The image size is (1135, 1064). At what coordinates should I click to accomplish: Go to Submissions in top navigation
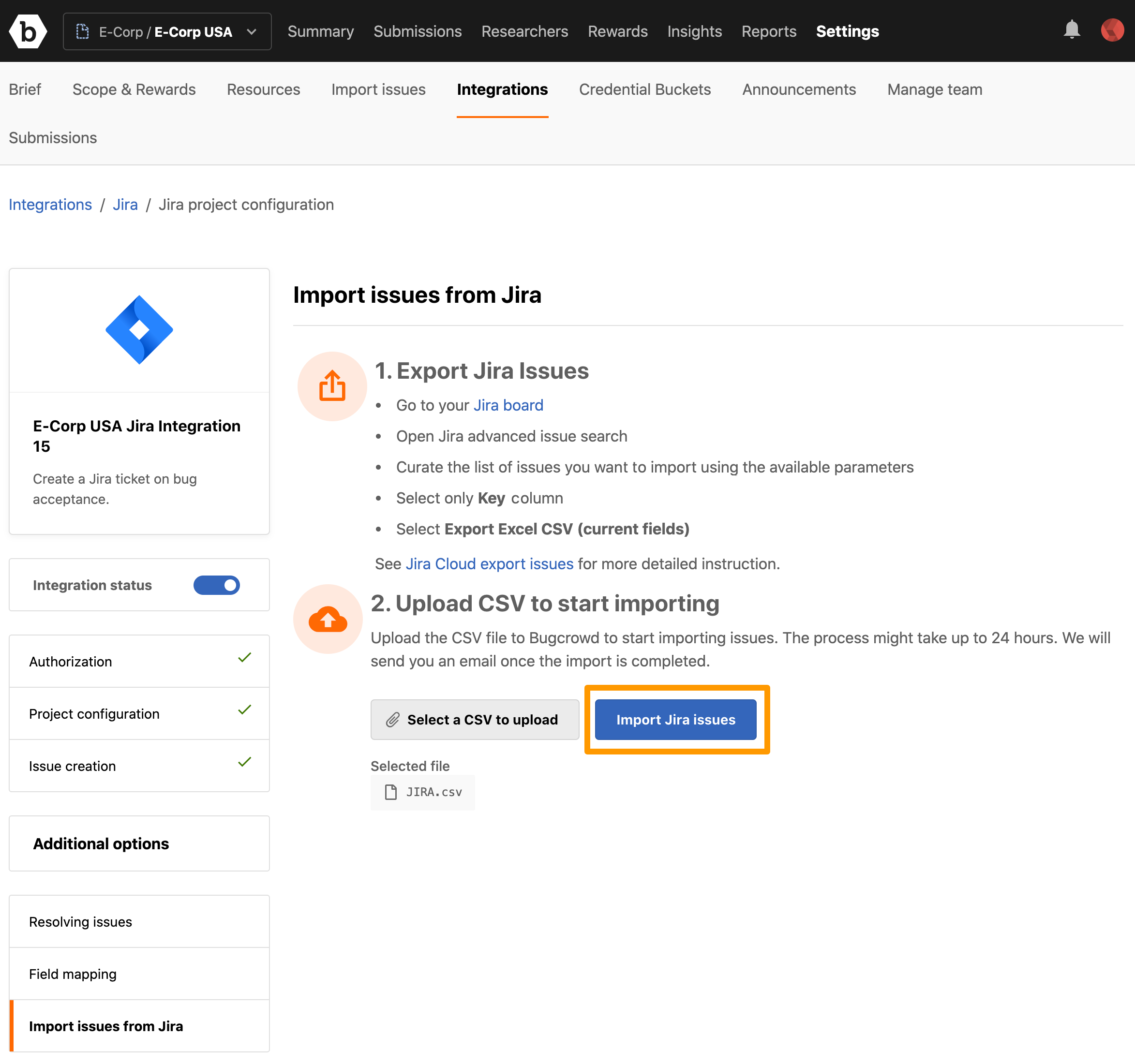418,31
